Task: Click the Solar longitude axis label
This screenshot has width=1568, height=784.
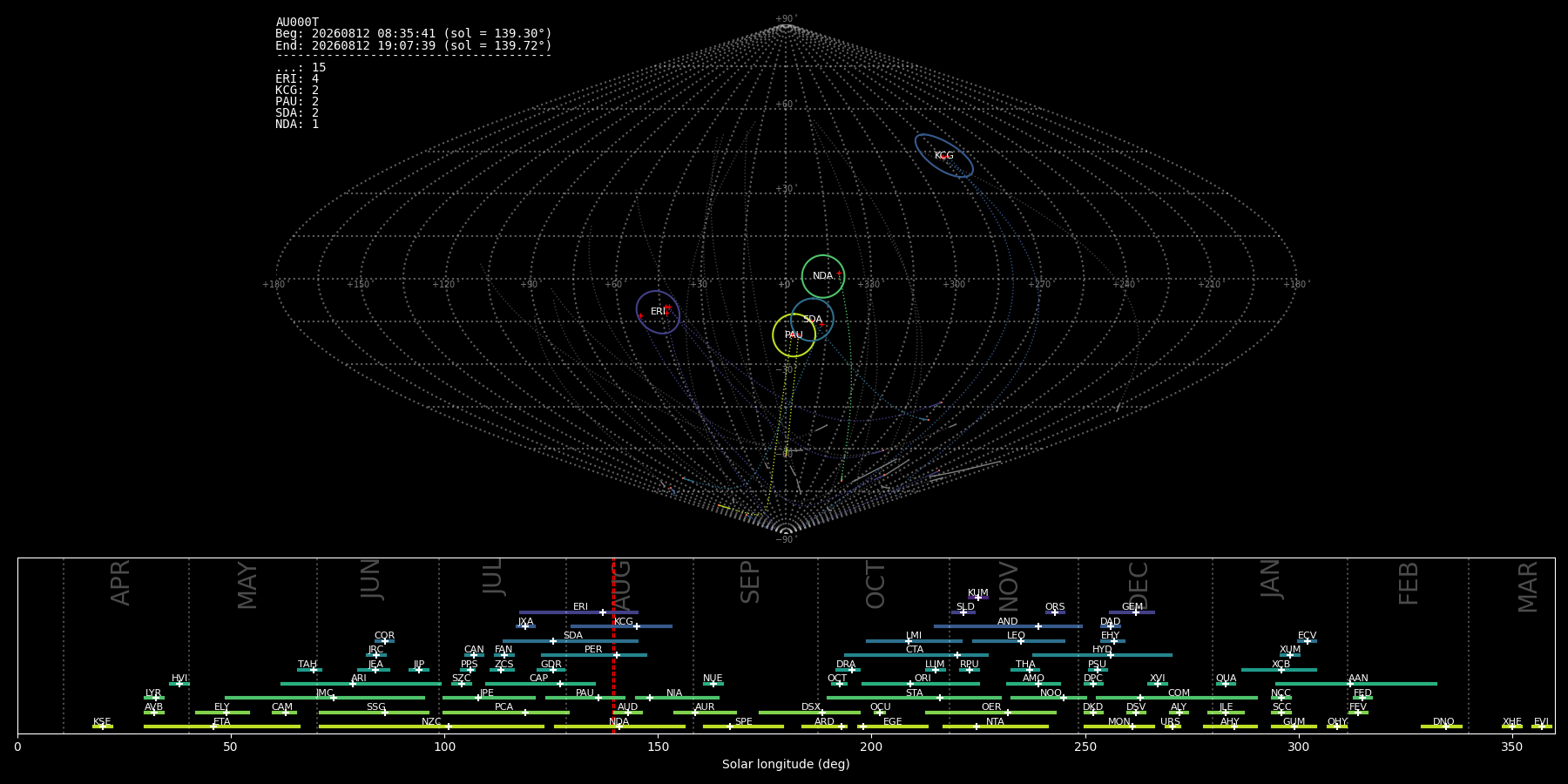Action: point(786,764)
